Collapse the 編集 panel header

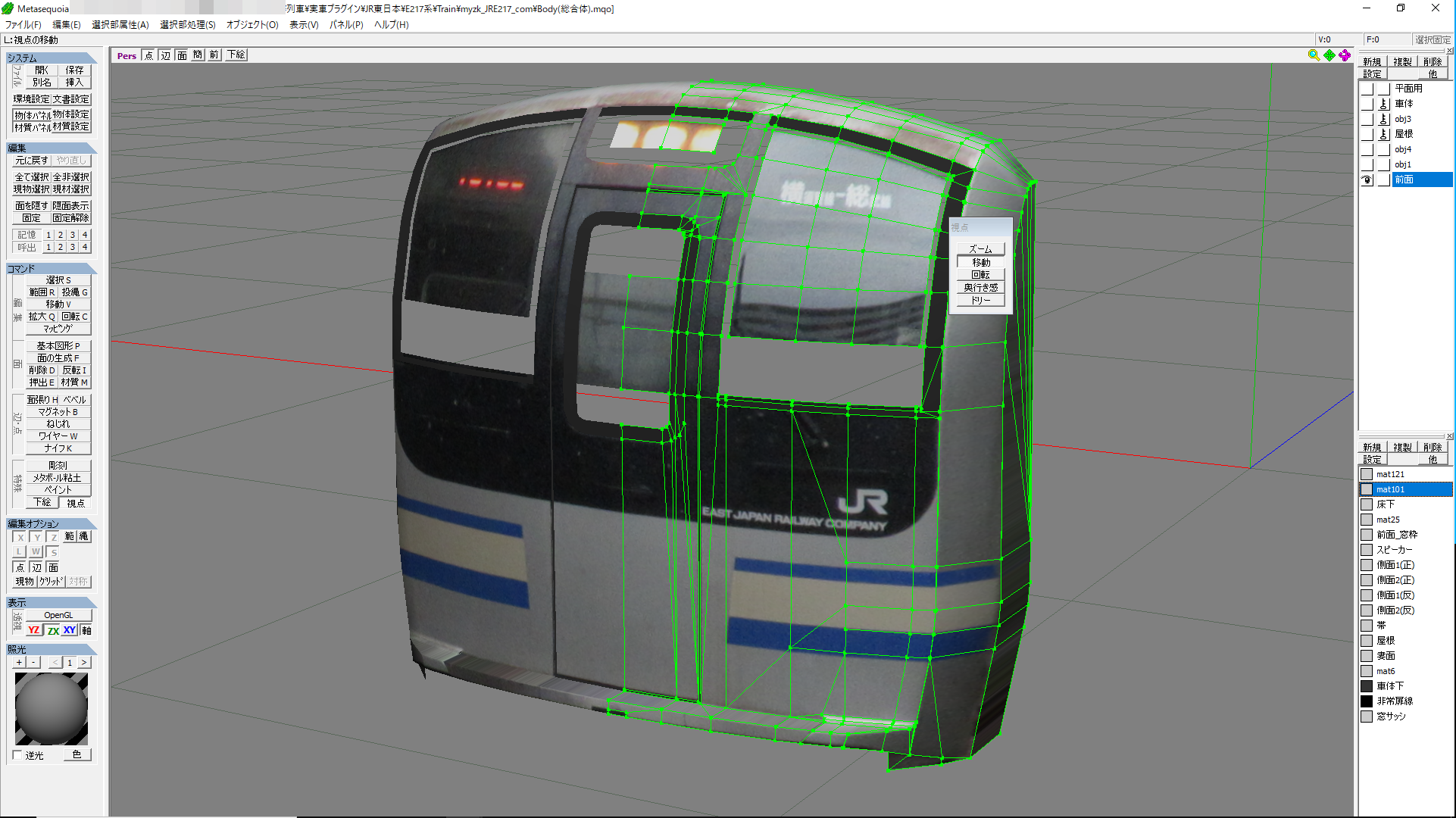coord(51,148)
